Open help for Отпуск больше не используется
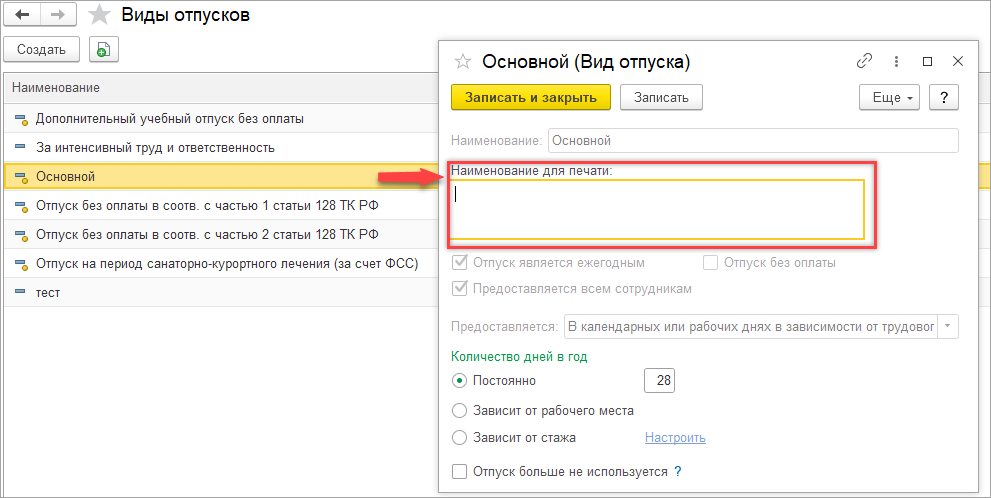This screenshot has height=498, width=991. 678,471
